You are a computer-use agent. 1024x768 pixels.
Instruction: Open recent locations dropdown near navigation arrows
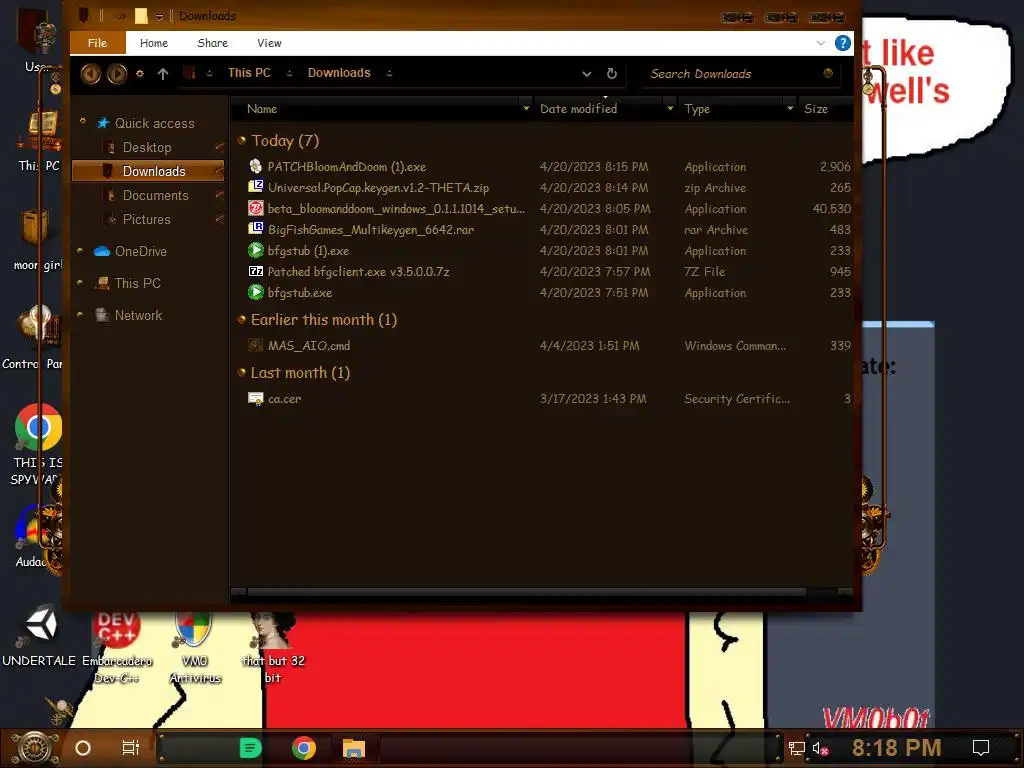point(140,74)
